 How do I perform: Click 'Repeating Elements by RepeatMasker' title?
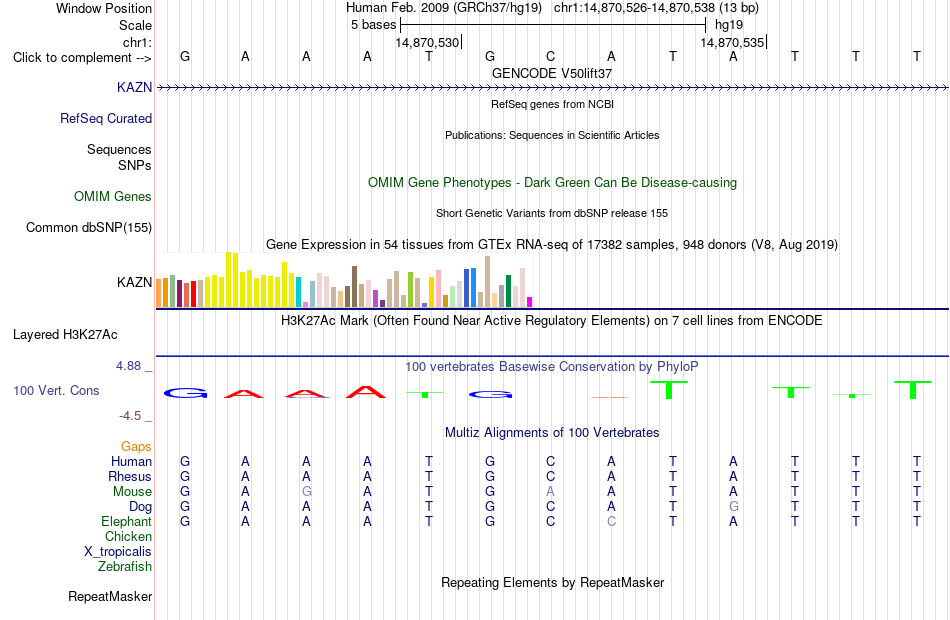pyautogui.click(x=553, y=582)
